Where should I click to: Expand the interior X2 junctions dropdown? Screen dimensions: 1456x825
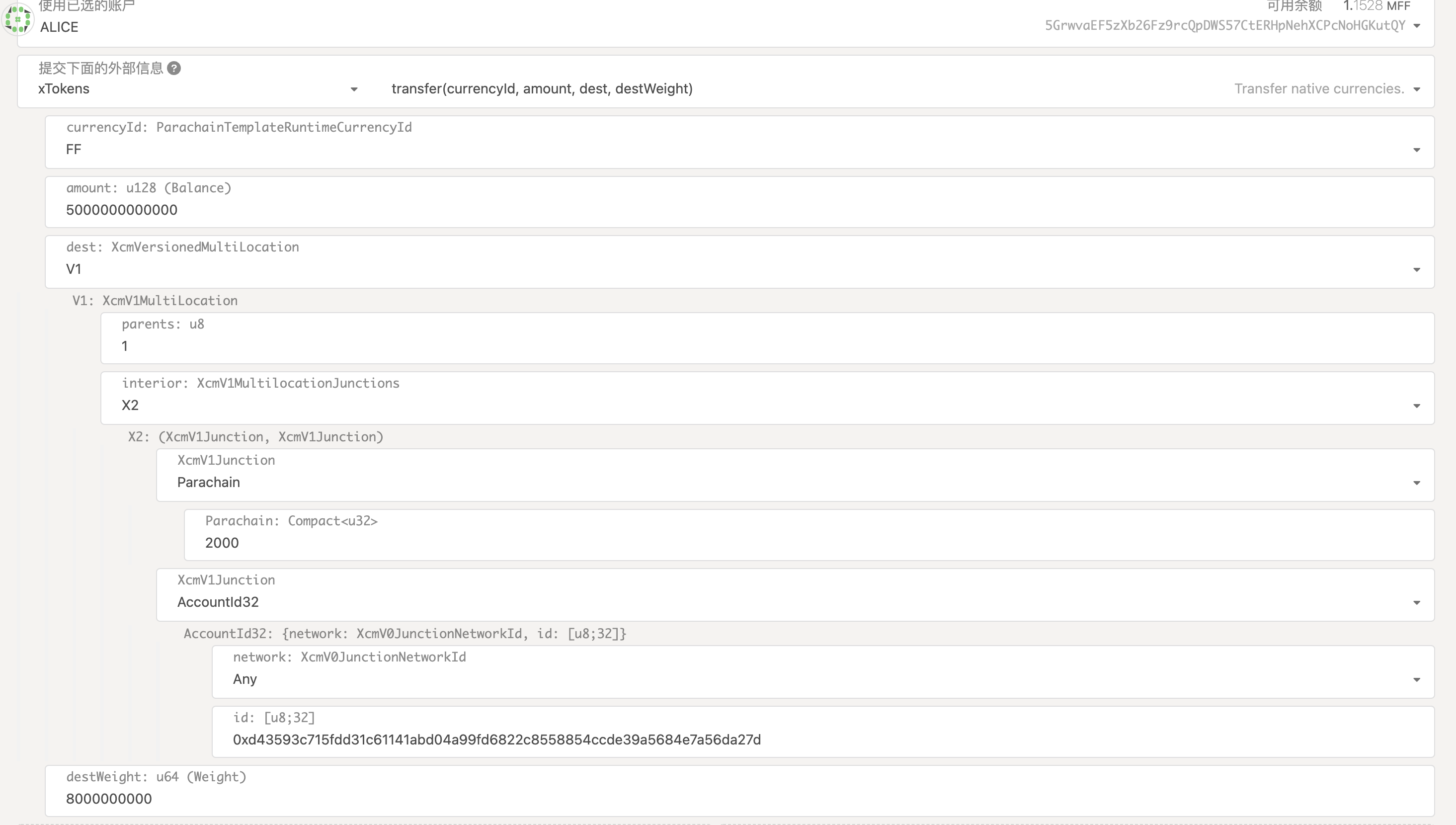tap(1416, 406)
